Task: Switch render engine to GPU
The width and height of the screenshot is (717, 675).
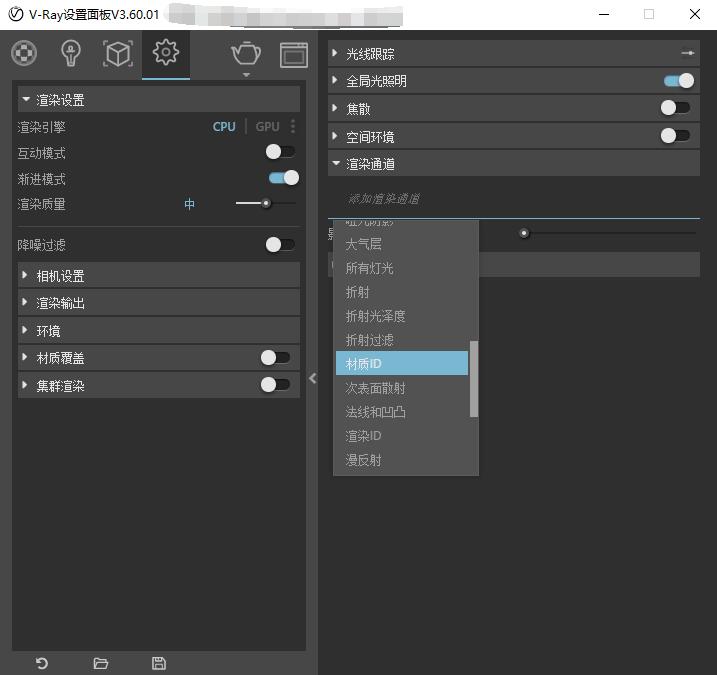Action: [267, 127]
